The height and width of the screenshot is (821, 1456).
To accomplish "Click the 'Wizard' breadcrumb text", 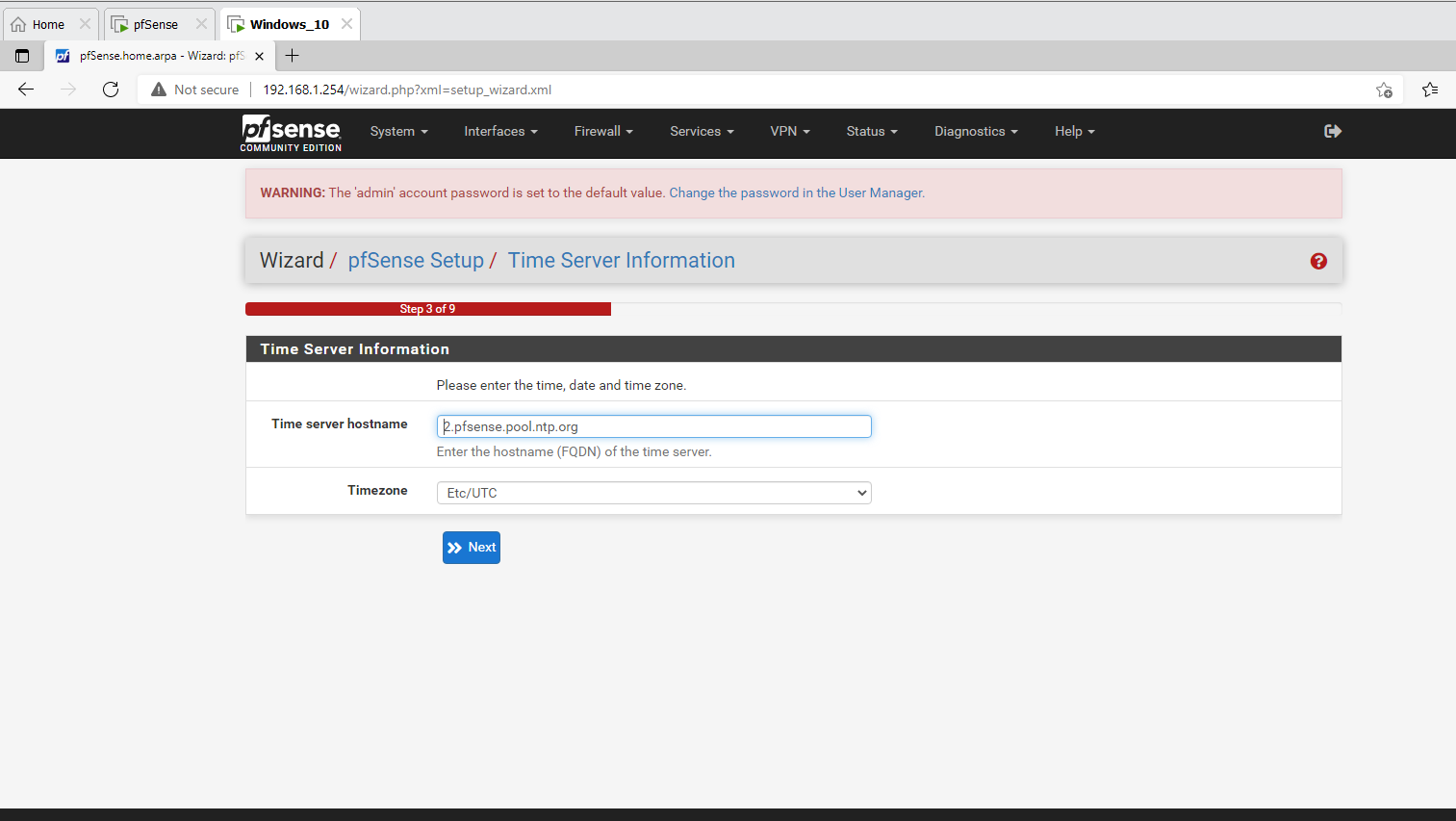I will pos(292,261).
